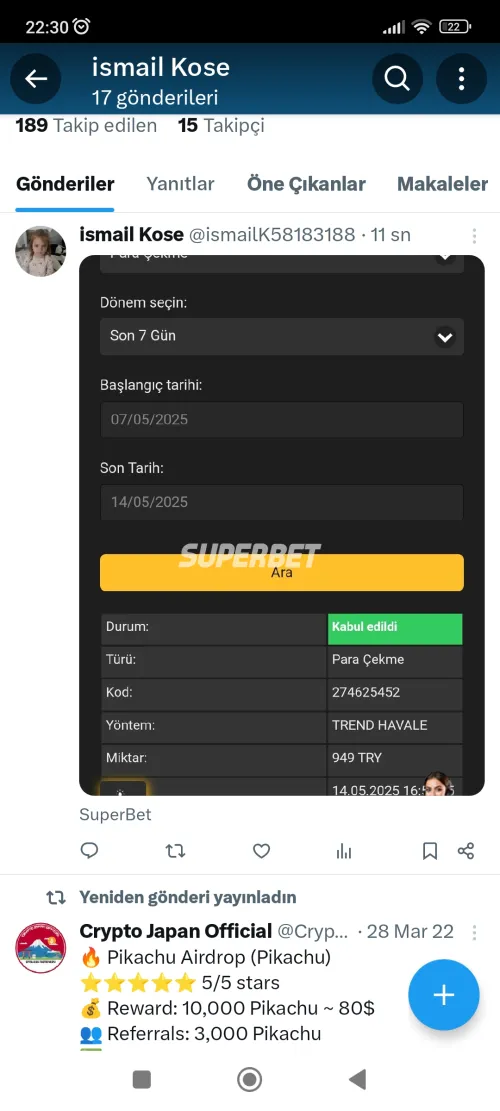The width and height of the screenshot is (500, 1111).
Task: Open ismail Kose's profile avatar
Action: tap(40, 252)
